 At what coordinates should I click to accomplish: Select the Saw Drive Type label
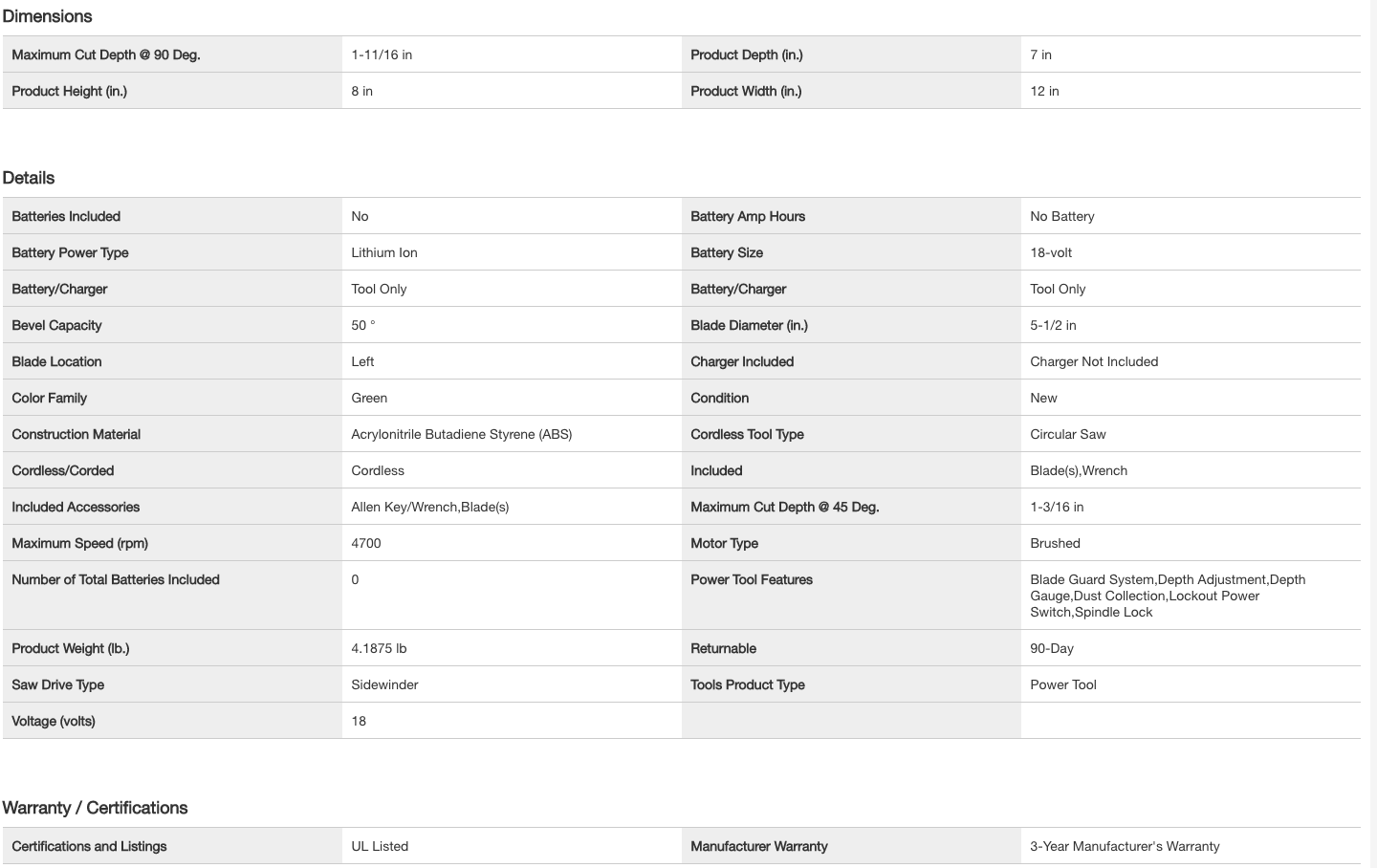pos(57,684)
